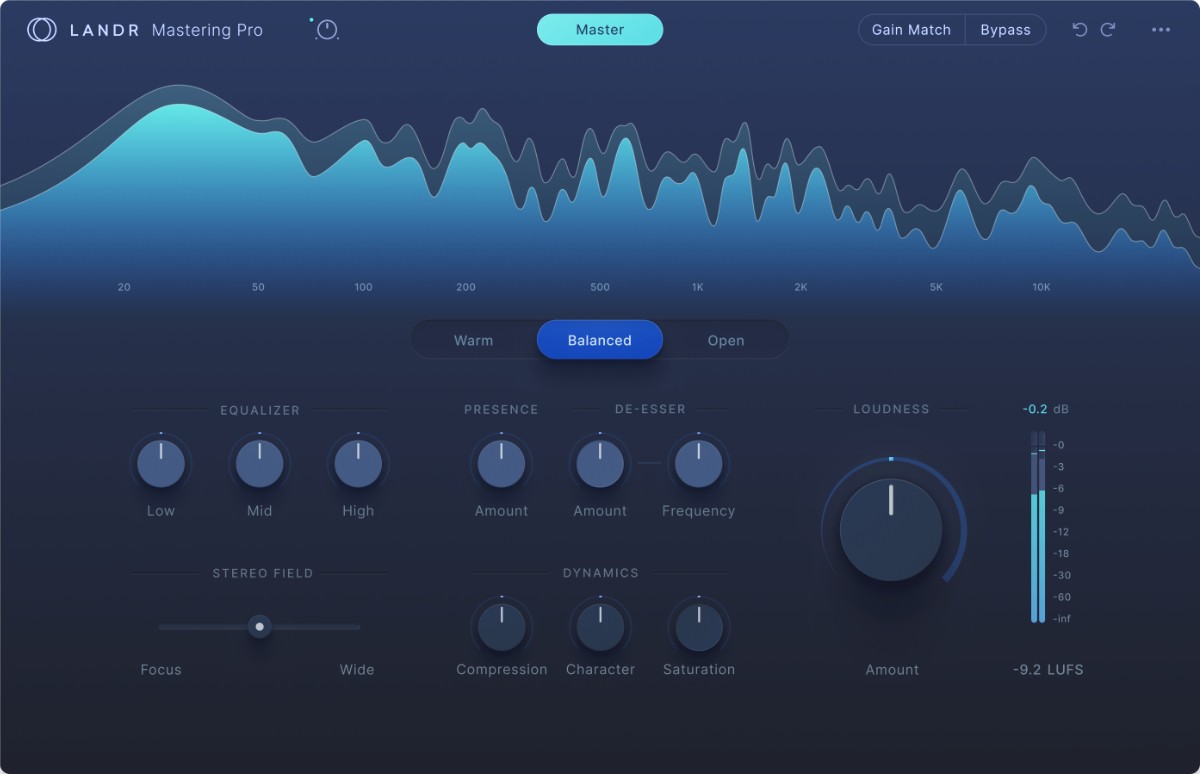Screen dimensions: 1200x774
Task: Click the Compression knob
Action: [x=501, y=621]
